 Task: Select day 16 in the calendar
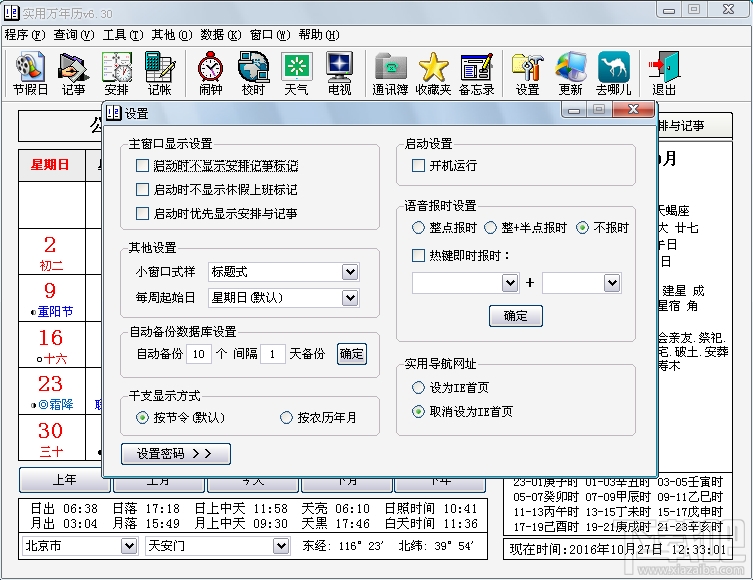(x=52, y=345)
